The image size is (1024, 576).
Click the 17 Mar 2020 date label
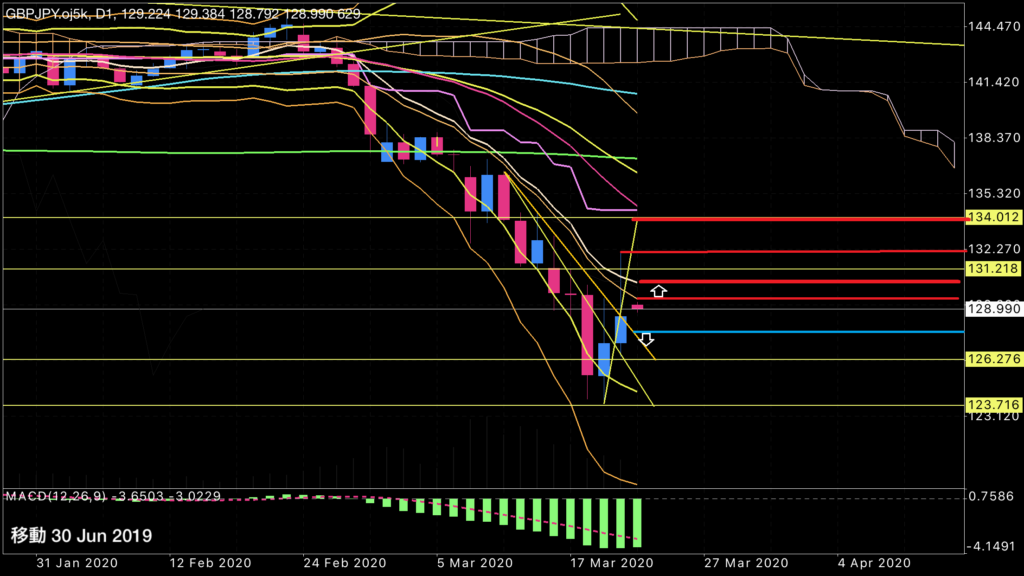point(612,563)
